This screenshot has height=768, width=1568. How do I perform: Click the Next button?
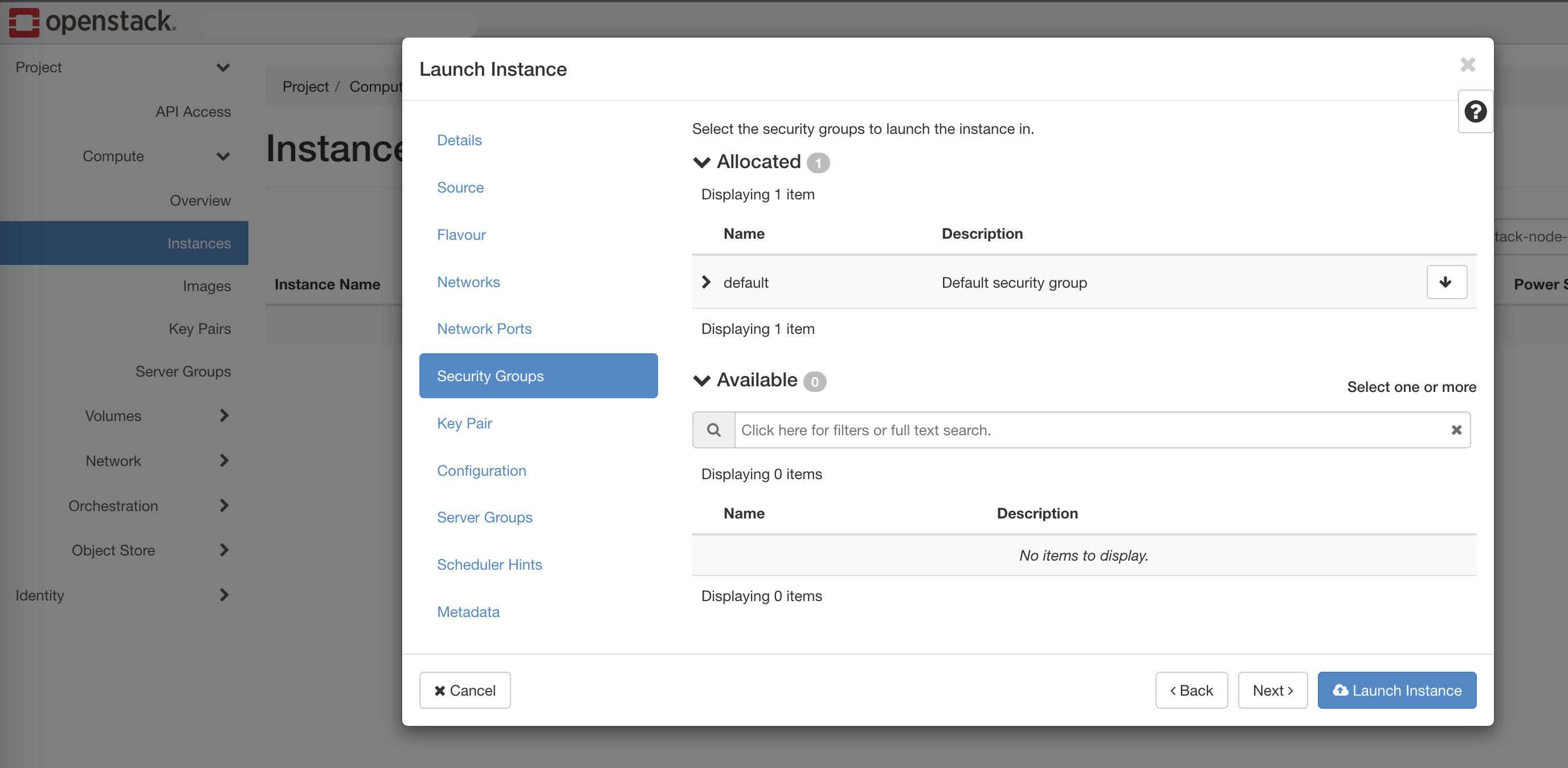[1272, 690]
